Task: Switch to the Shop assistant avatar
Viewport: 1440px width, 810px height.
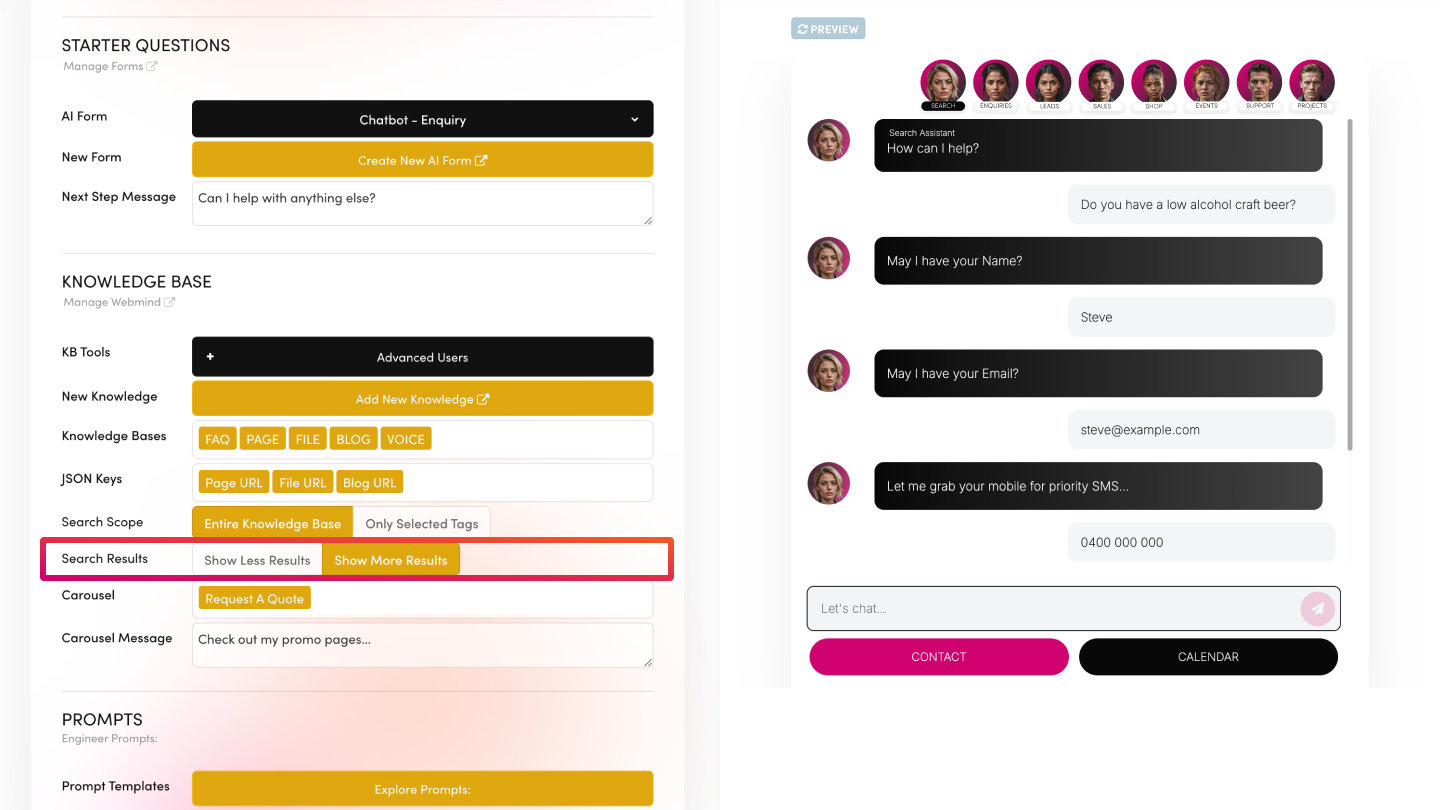Action: pyautogui.click(x=1154, y=83)
